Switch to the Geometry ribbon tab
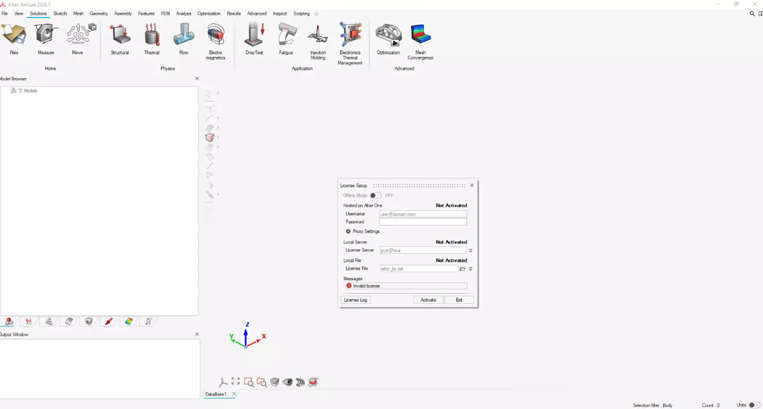This screenshot has height=409, width=763. pos(99,14)
